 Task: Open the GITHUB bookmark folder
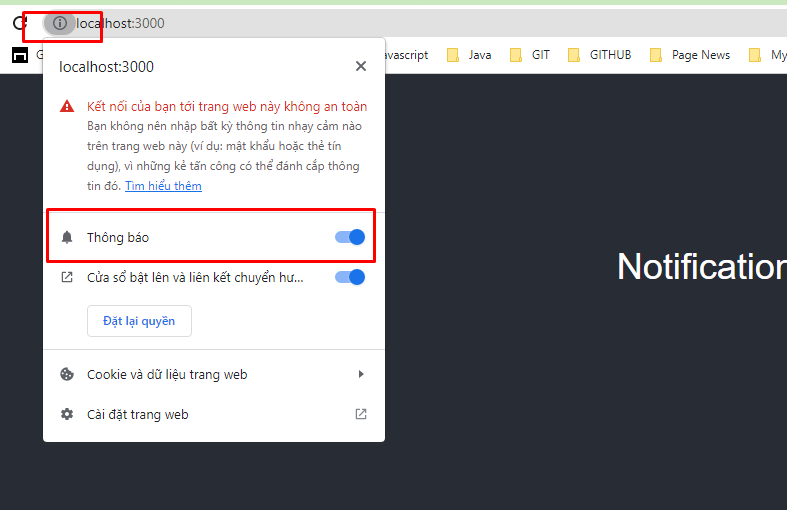(x=599, y=55)
